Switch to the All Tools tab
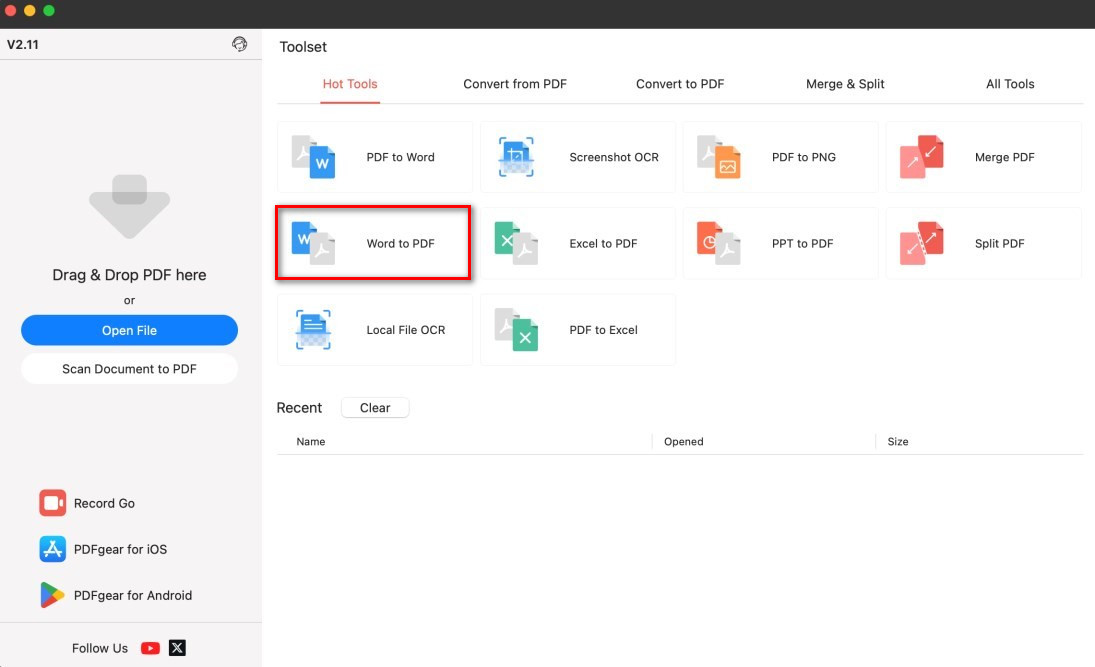 pyautogui.click(x=1010, y=84)
